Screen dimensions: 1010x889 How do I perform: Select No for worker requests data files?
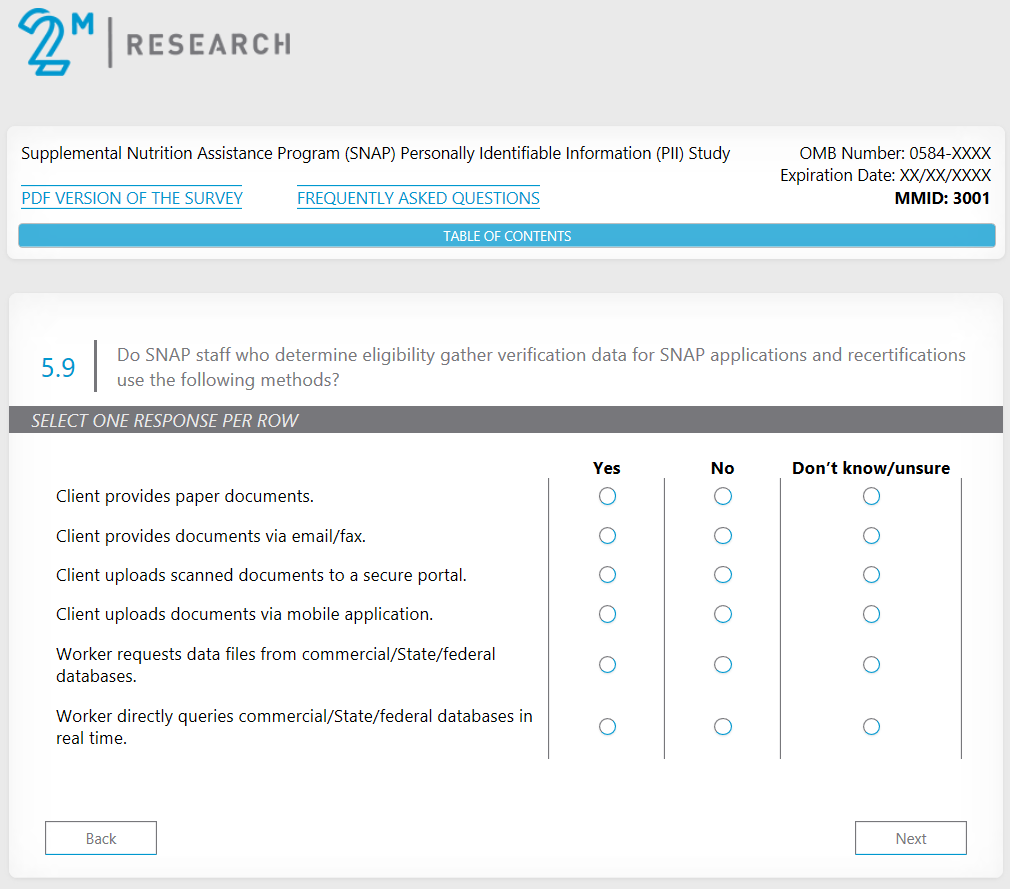click(723, 665)
